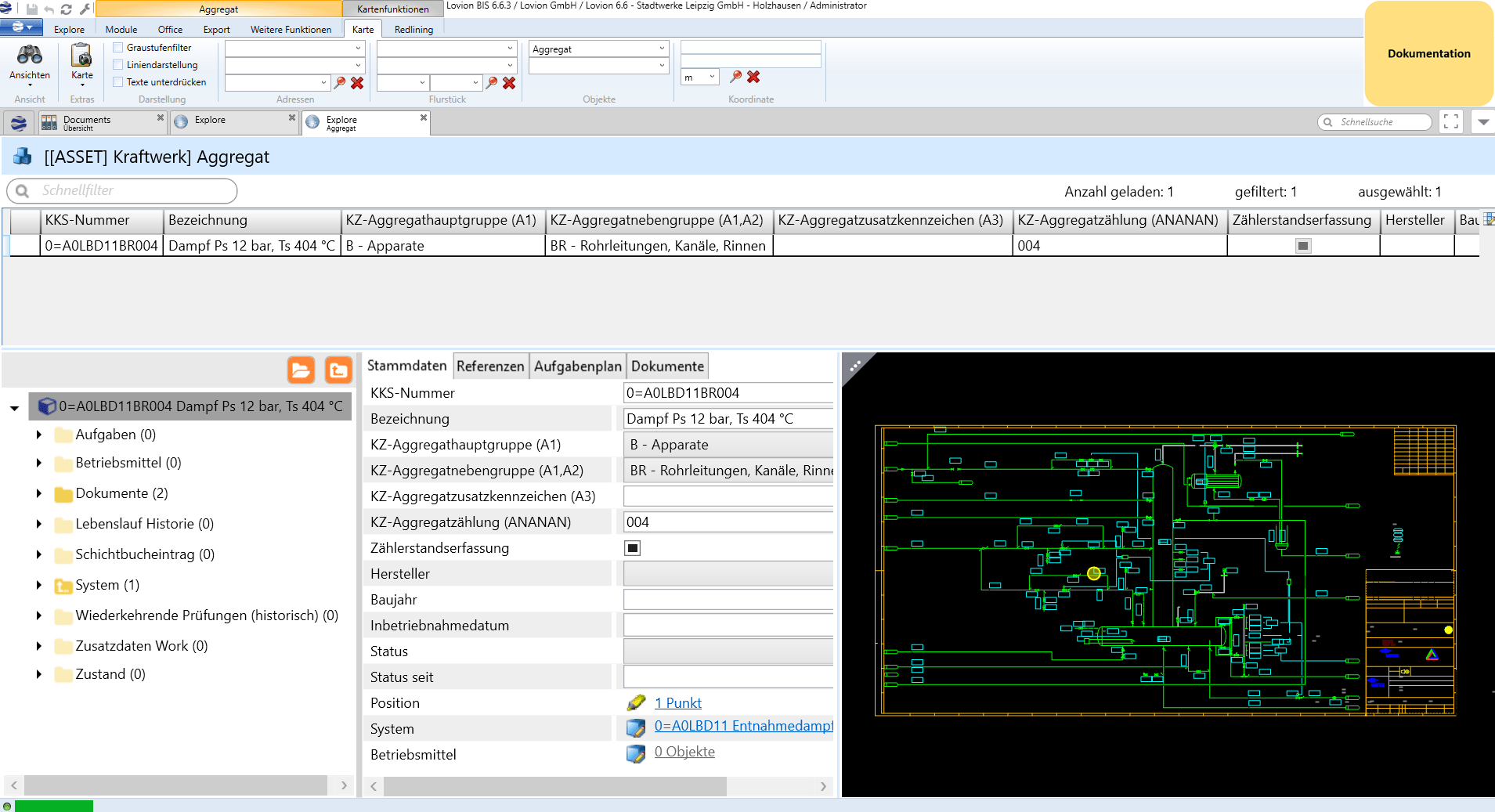Click the Koordinate locate pin icon
This screenshot has width=1495, height=812.
click(x=735, y=77)
